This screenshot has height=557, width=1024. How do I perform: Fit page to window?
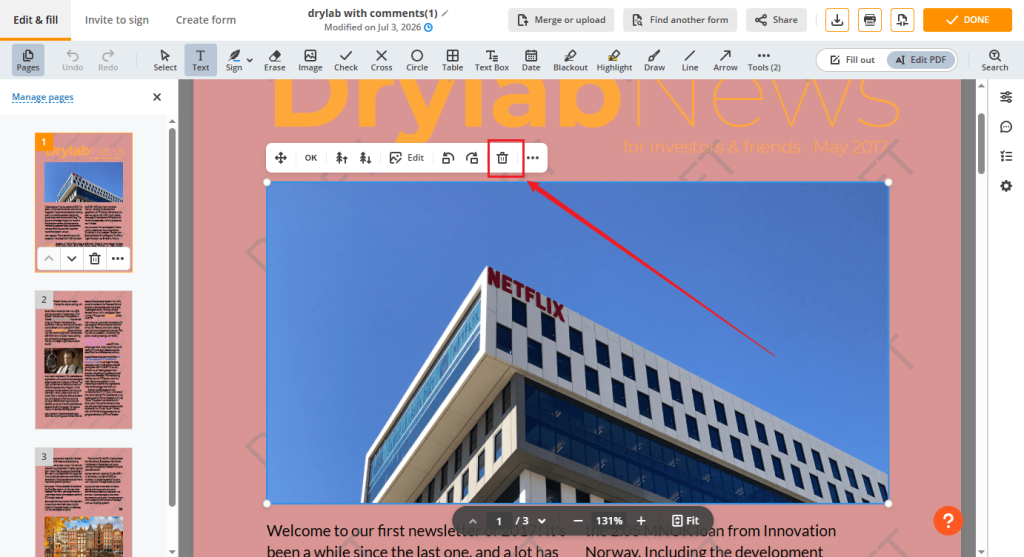[686, 521]
